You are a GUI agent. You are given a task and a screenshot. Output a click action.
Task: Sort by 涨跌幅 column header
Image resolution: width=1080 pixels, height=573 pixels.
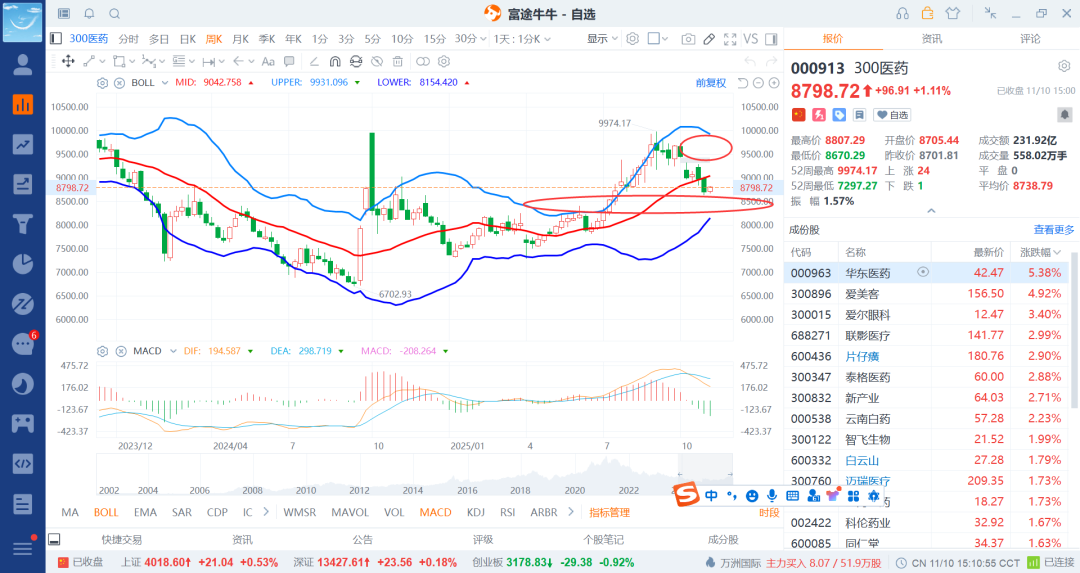coord(1040,252)
